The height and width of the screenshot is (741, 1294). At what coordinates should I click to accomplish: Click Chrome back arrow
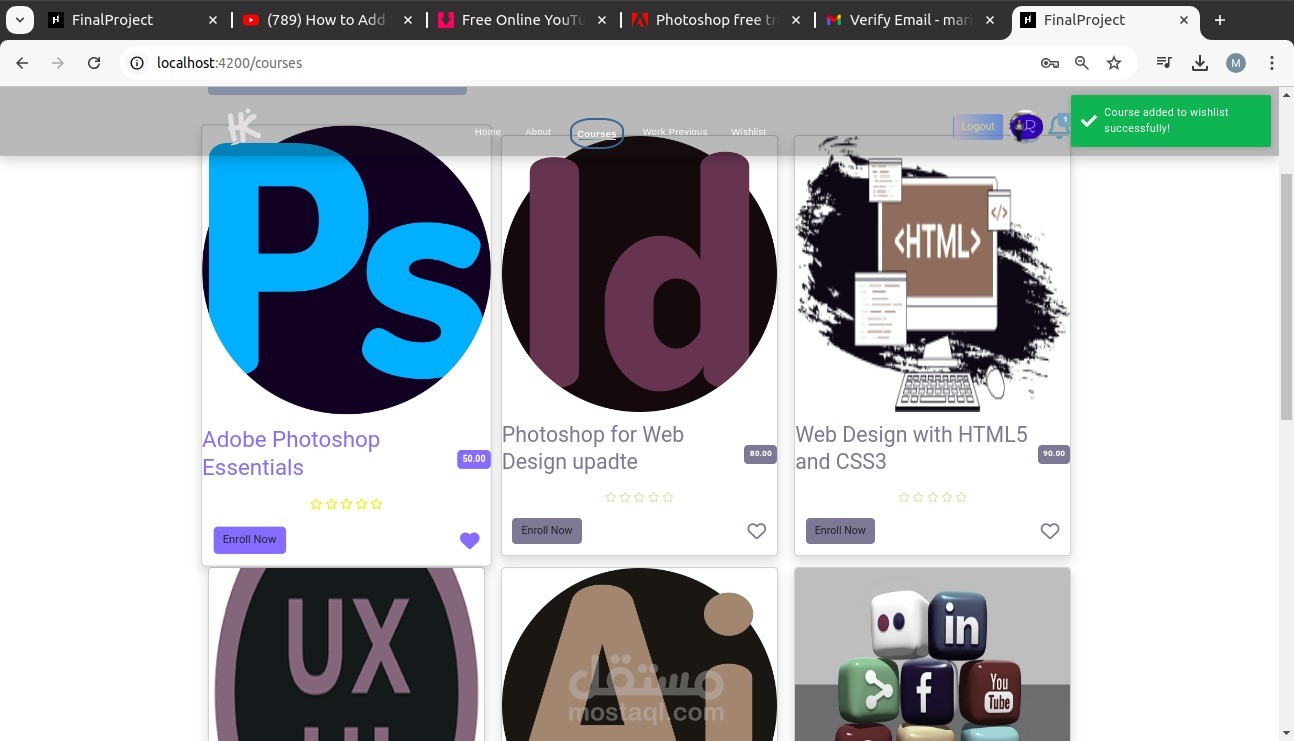pyautogui.click(x=22, y=63)
